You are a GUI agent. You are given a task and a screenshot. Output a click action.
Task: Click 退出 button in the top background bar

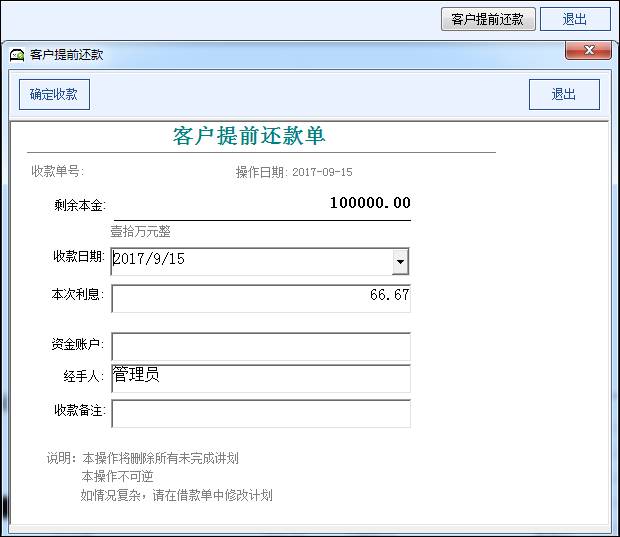click(x=575, y=19)
